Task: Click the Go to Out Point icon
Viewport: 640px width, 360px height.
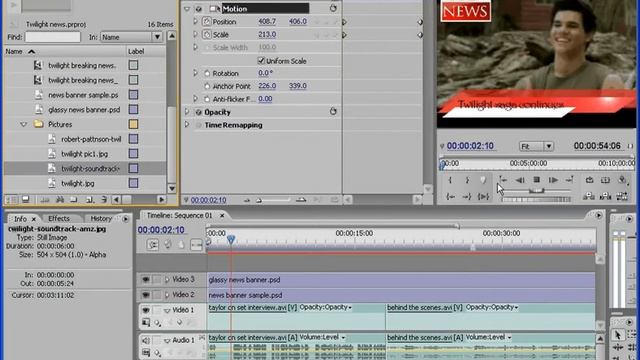Action: pos(467,197)
